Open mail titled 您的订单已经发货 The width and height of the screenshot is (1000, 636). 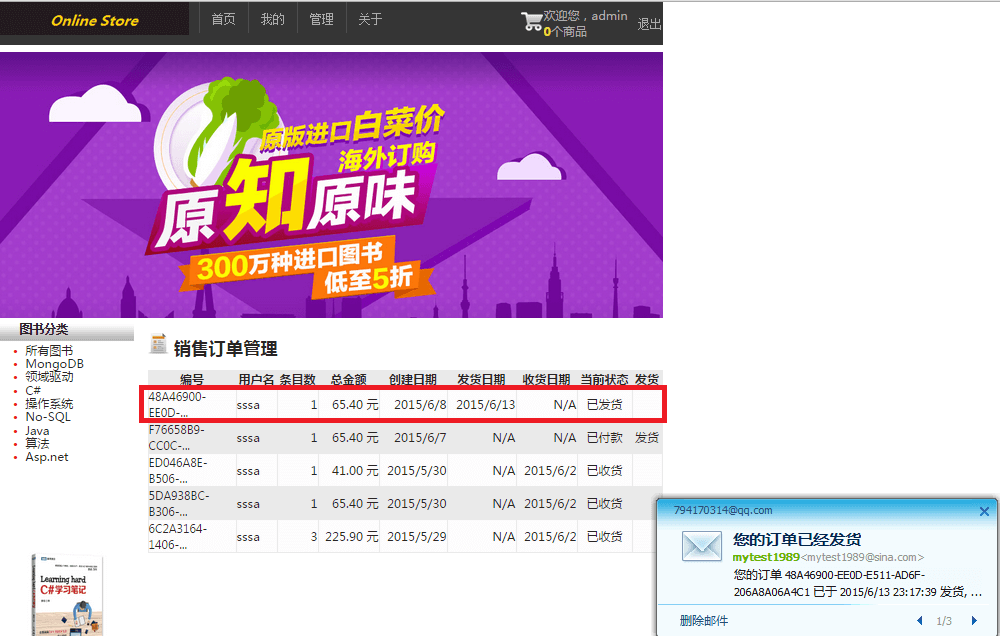click(x=797, y=540)
